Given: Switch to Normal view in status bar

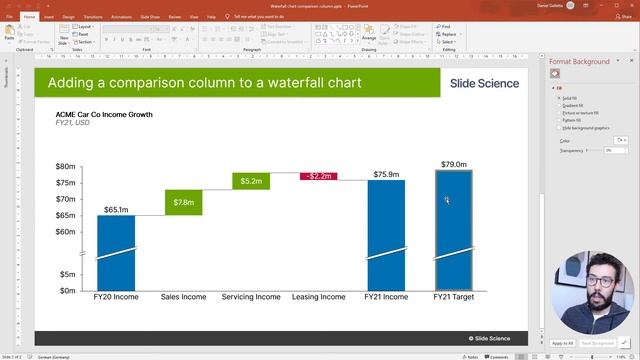Looking at the screenshot, I should coord(521,357).
